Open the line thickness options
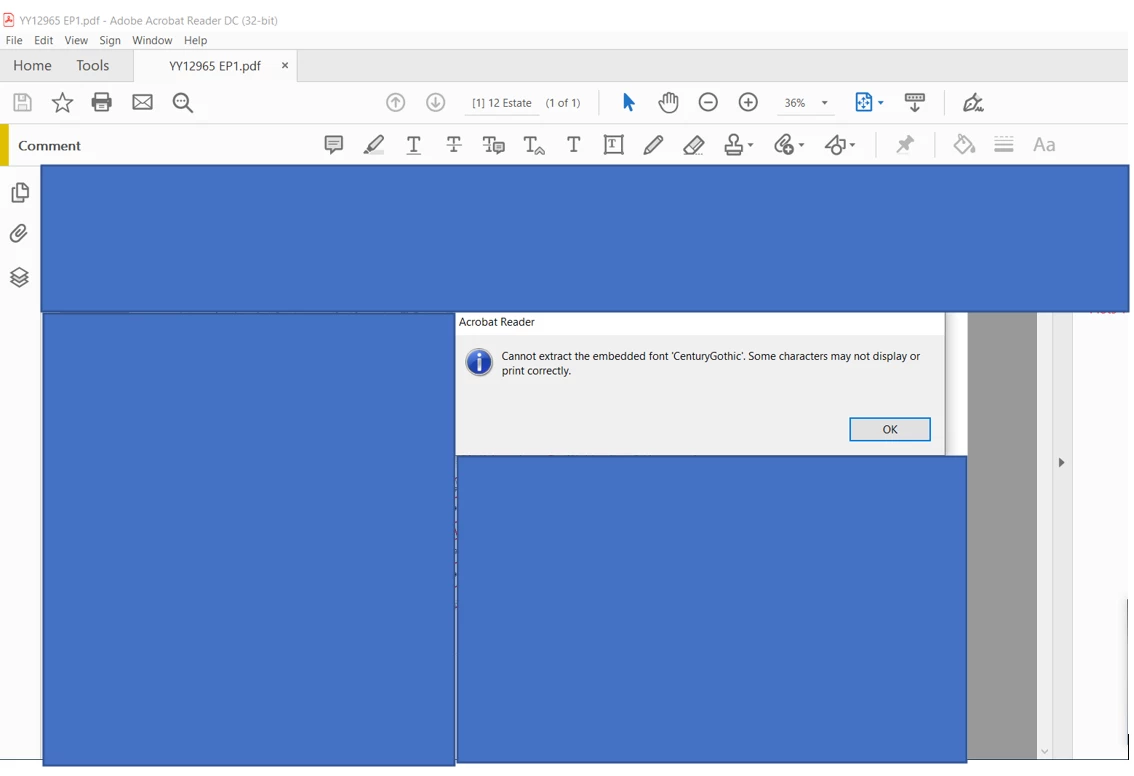Image resolution: width=1134 pixels, height=776 pixels. click(x=1004, y=145)
